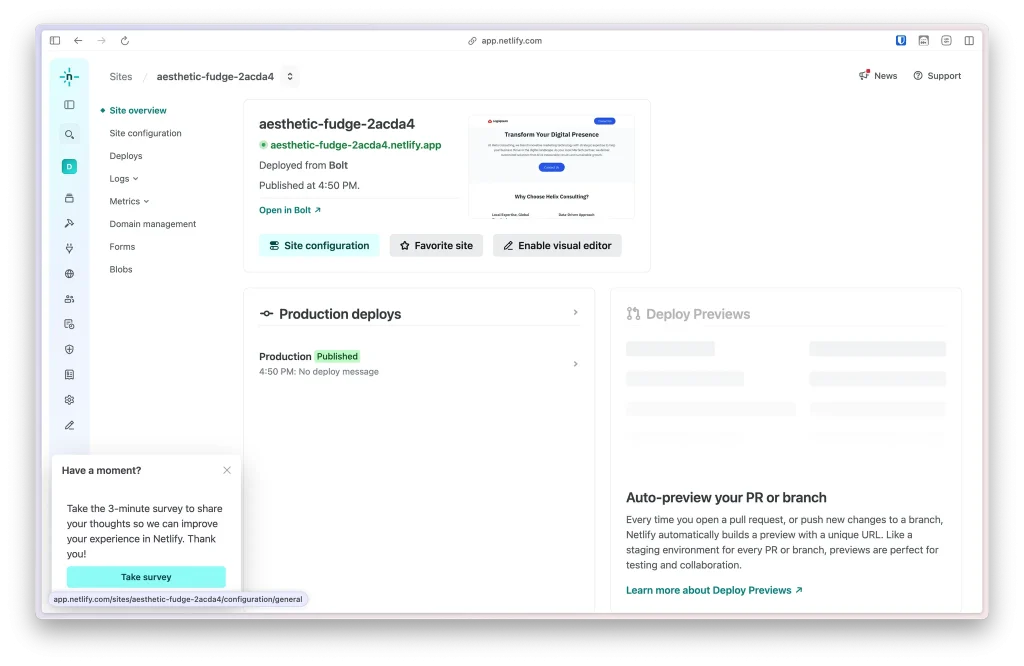Open Forms menu item
The image size is (1024, 666).
coord(122,247)
